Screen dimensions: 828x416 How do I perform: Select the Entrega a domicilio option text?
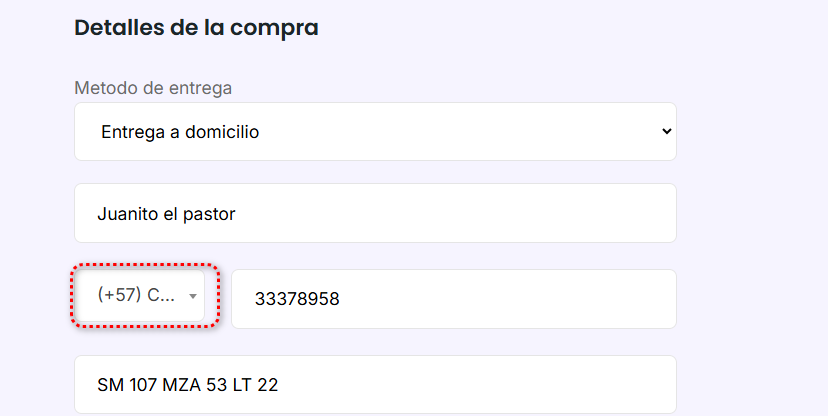(180, 131)
